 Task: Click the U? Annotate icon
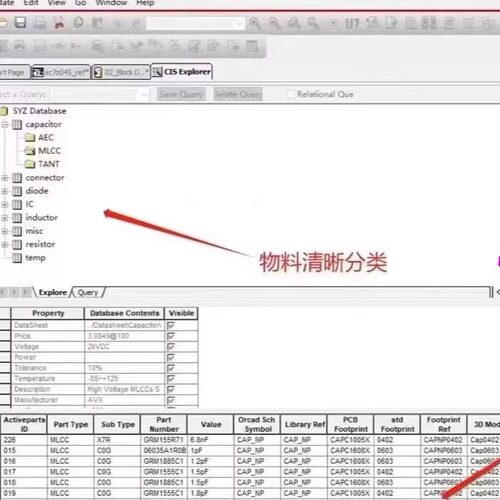tap(352, 23)
